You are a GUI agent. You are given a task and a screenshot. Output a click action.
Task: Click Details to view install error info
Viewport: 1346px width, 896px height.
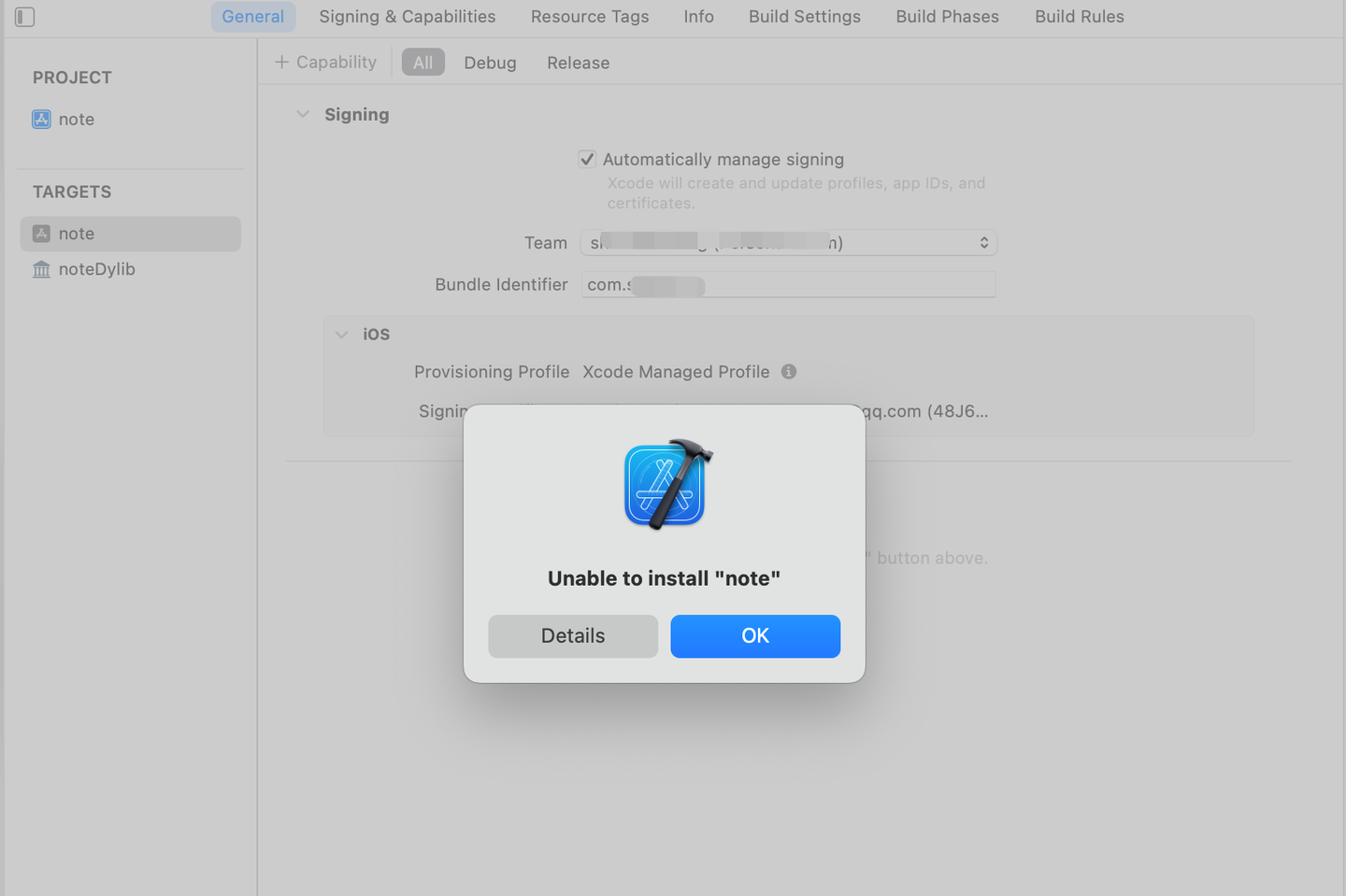pos(572,635)
